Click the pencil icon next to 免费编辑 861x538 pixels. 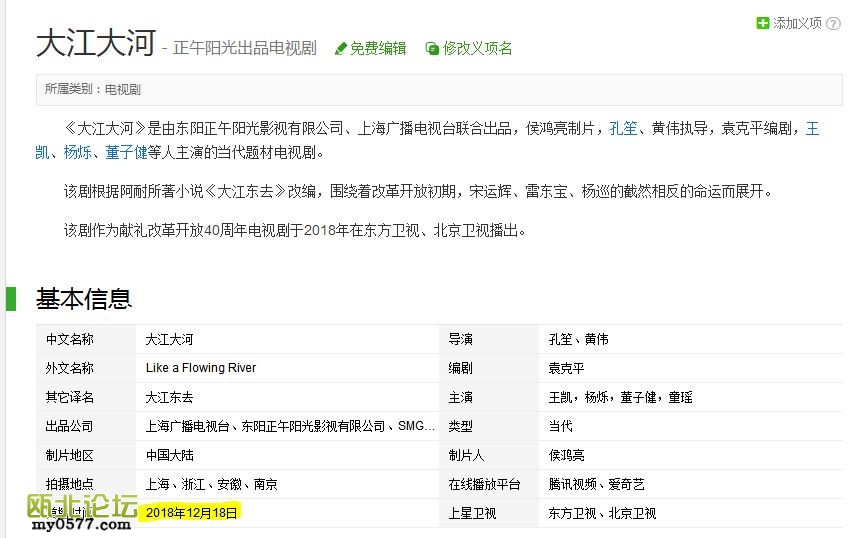tap(340, 48)
